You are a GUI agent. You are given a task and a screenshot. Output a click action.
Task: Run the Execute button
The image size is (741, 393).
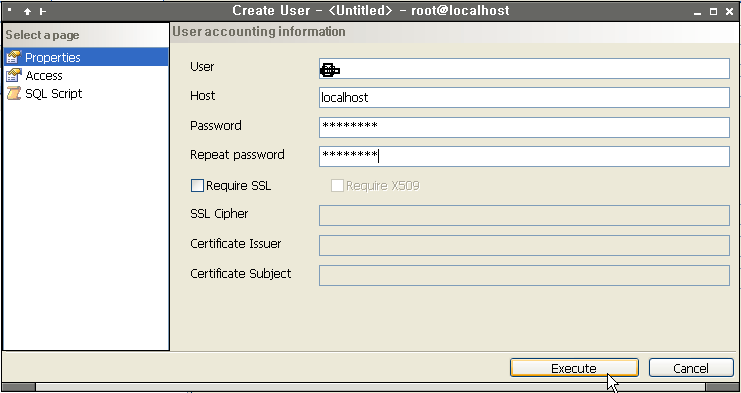point(574,368)
